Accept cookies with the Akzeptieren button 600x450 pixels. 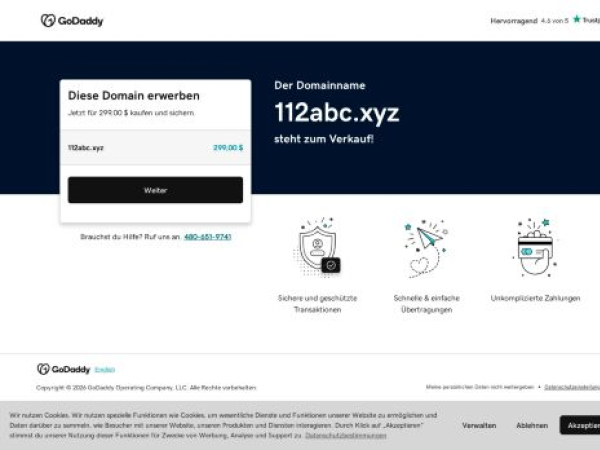coord(581,425)
